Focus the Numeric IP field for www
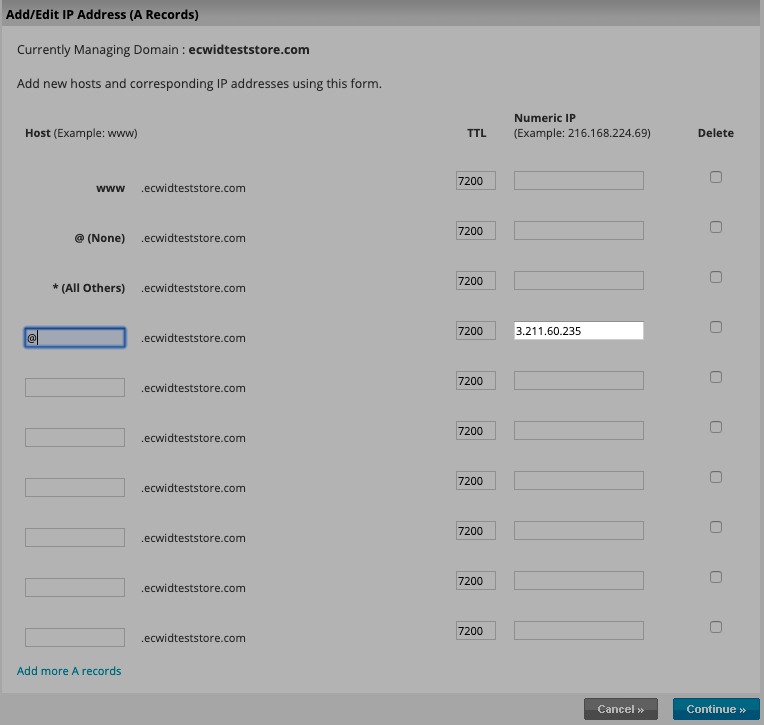The image size is (764, 725). click(x=578, y=181)
